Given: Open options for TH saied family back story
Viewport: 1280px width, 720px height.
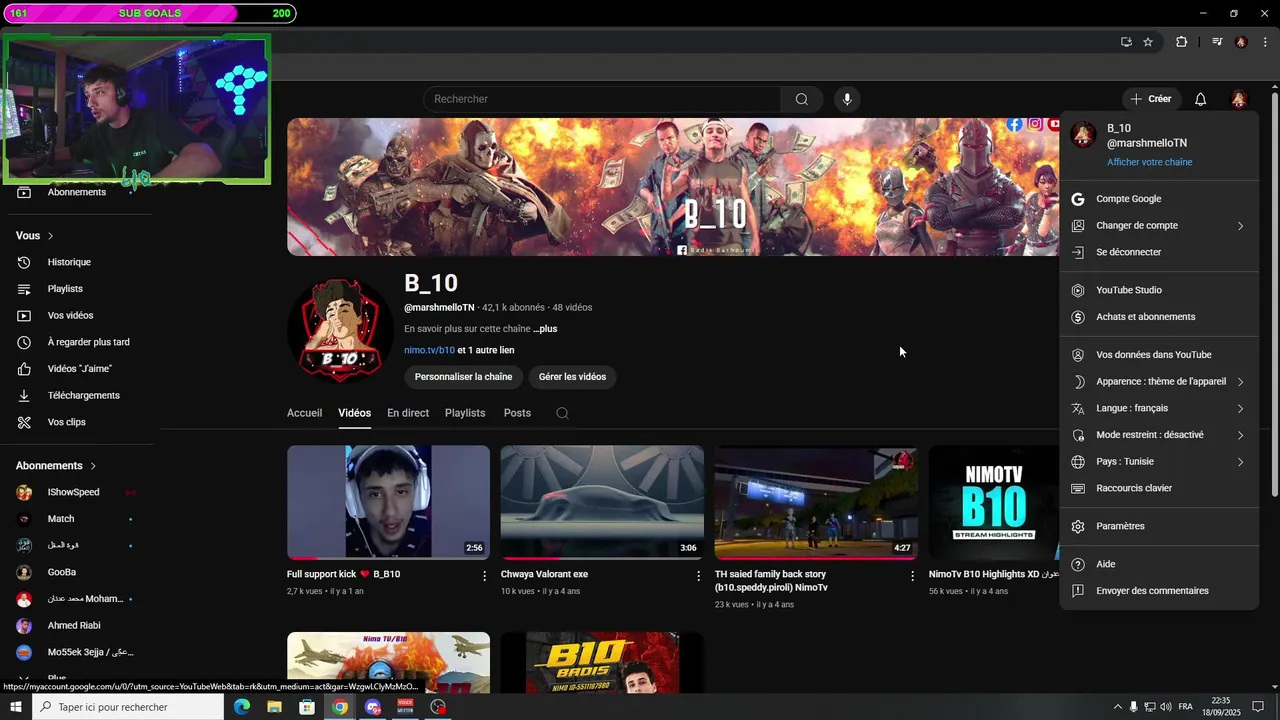Looking at the screenshot, I should 912,576.
